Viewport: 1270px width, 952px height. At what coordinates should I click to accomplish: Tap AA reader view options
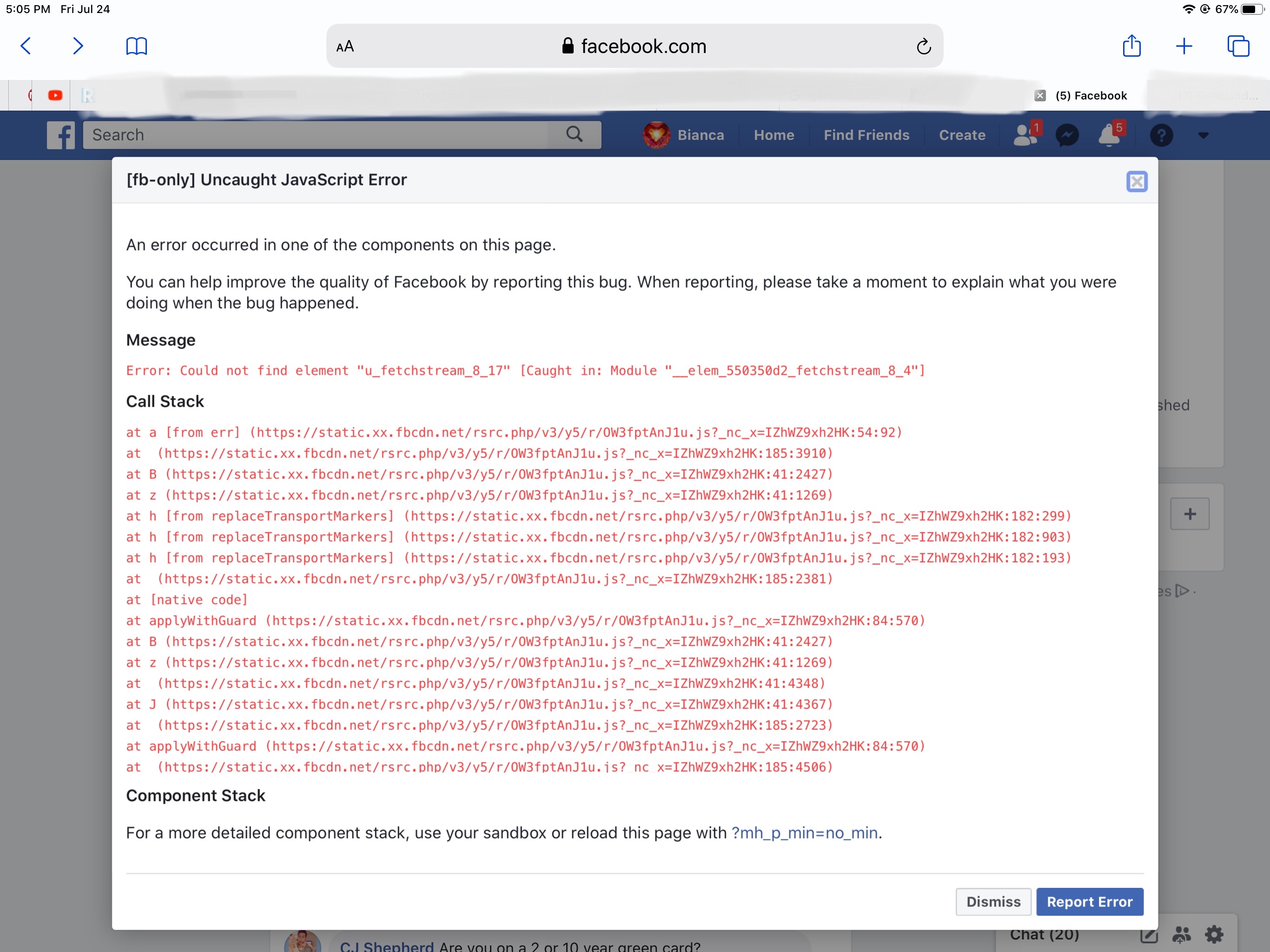click(345, 46)
